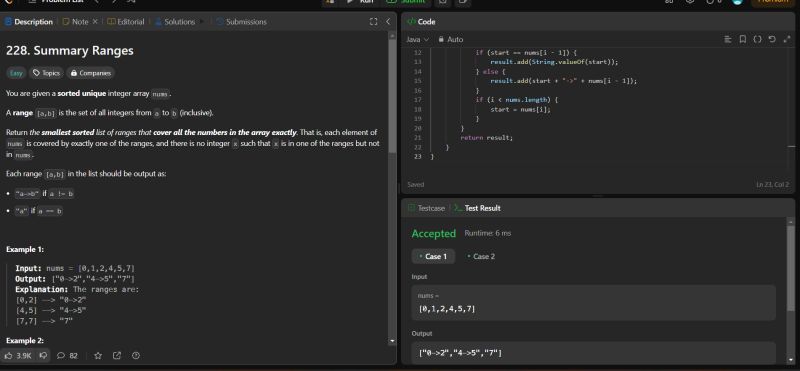The image size is (800, 371).
Task: Click the share link icon
Action: coord(117,356)
